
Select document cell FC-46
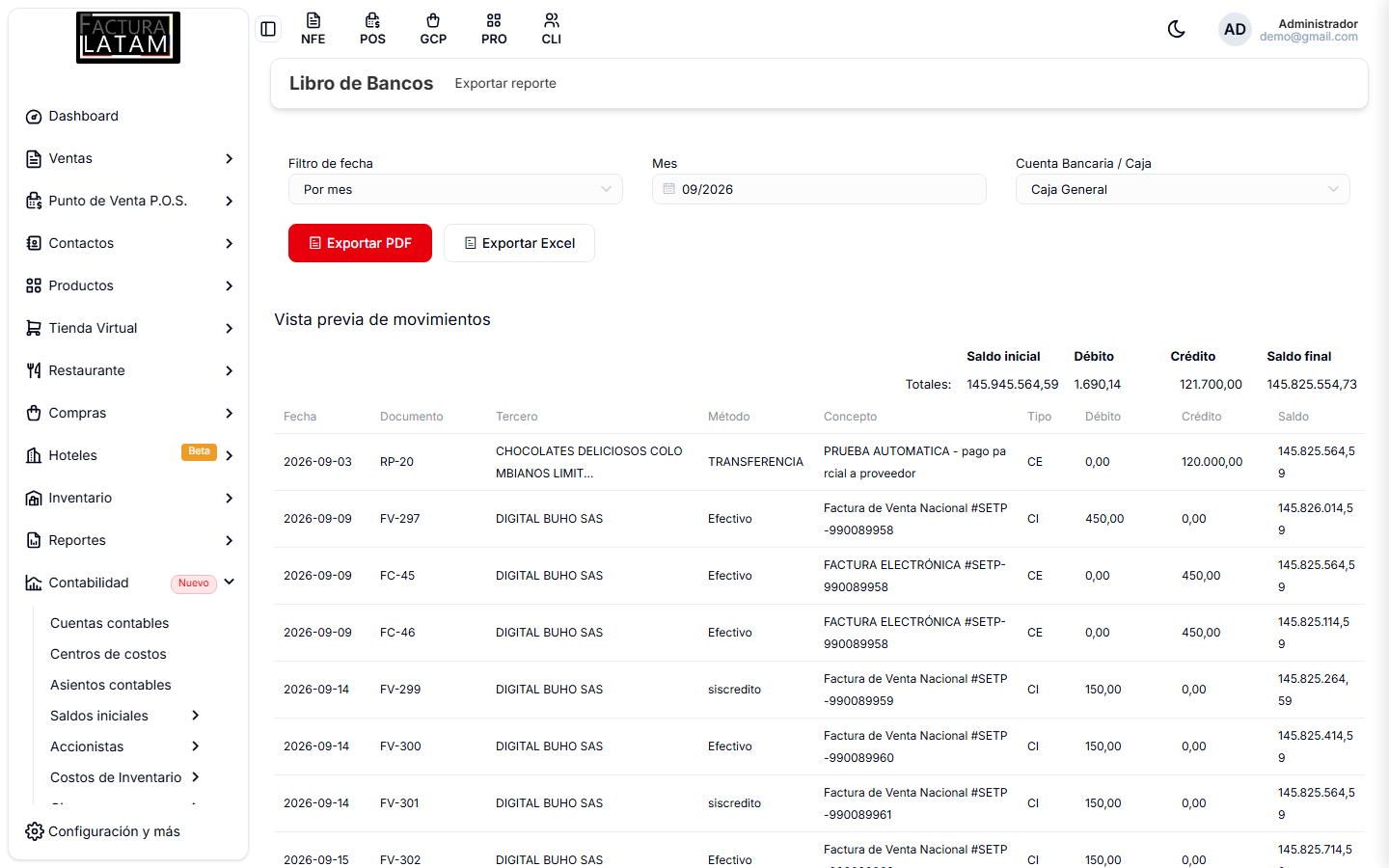pyautogui.click(x=397, y=633)
